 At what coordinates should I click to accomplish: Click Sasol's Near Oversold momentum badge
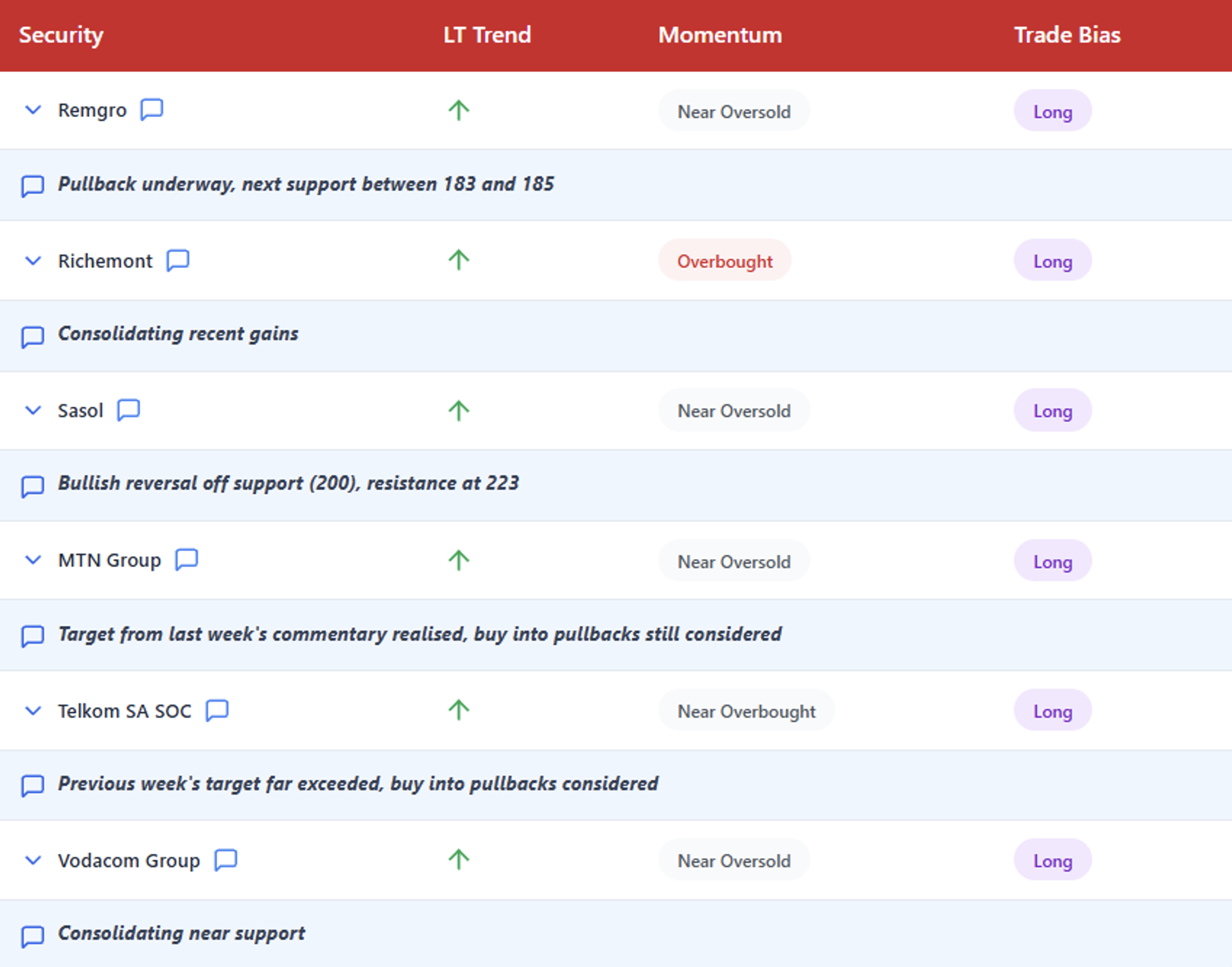point(734,411)
